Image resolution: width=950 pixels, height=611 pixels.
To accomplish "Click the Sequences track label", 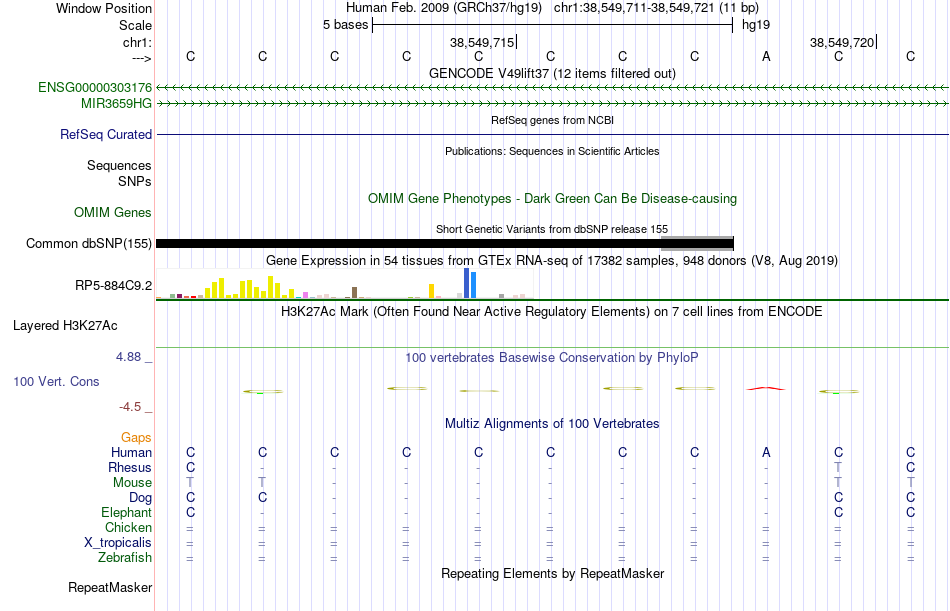I will pyautogui.click(x=119, y=165).
